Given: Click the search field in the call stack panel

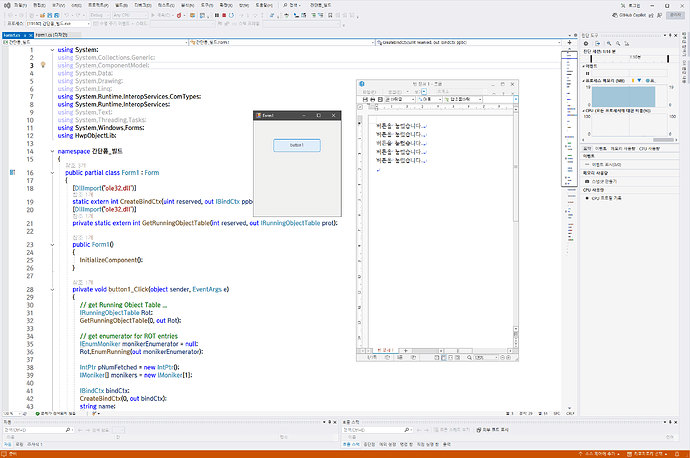Looking at the screenshot, I should [x=378, y=430].
